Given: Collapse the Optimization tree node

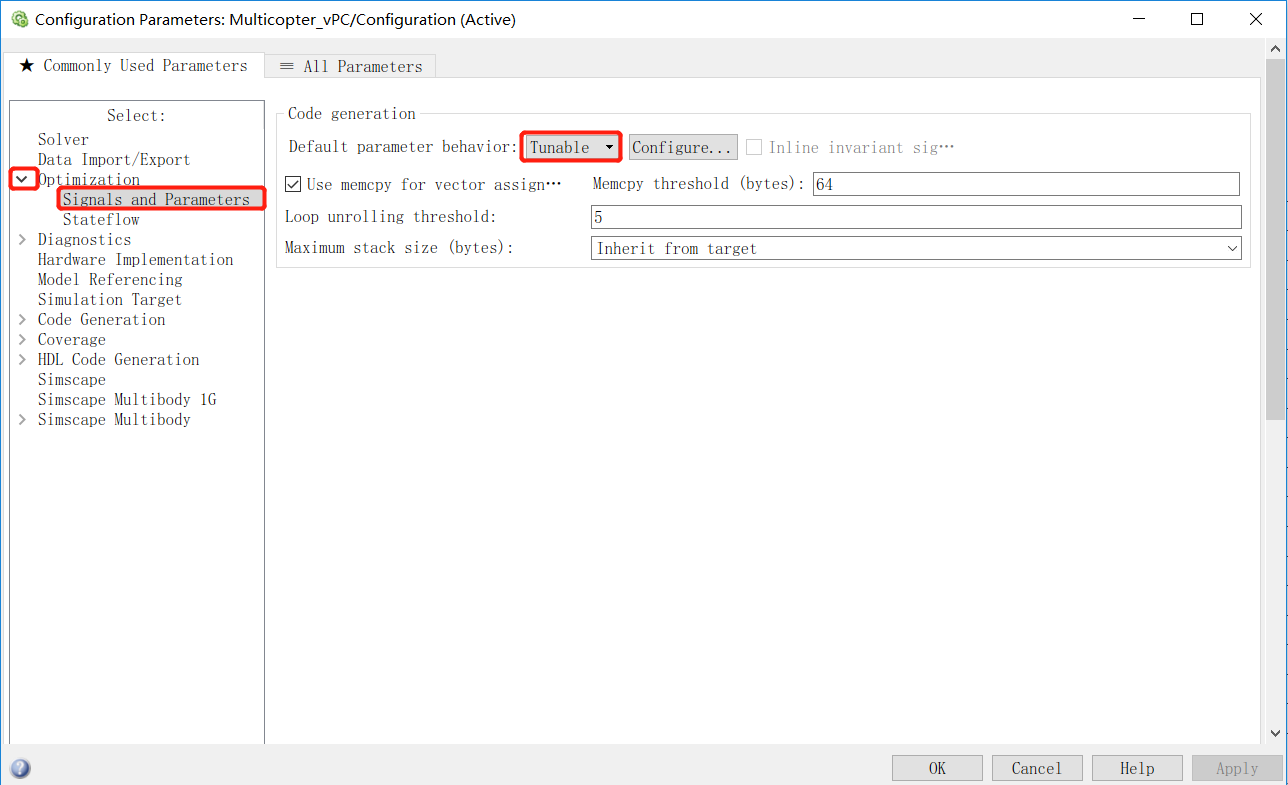Looking at the screenshot, I should [x=22, y=179].
